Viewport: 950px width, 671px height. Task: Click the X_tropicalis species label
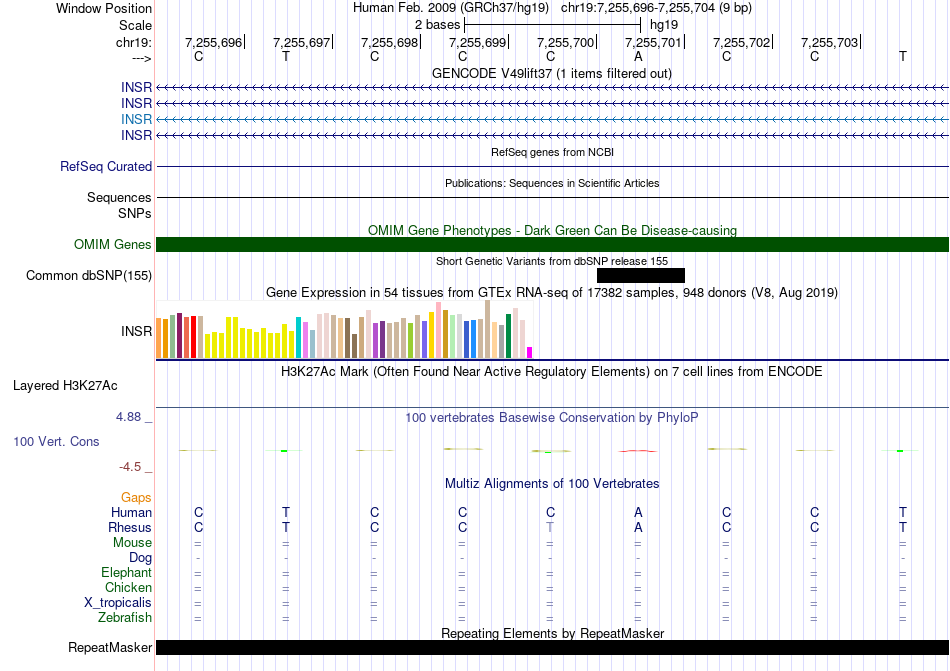(118, 603)
